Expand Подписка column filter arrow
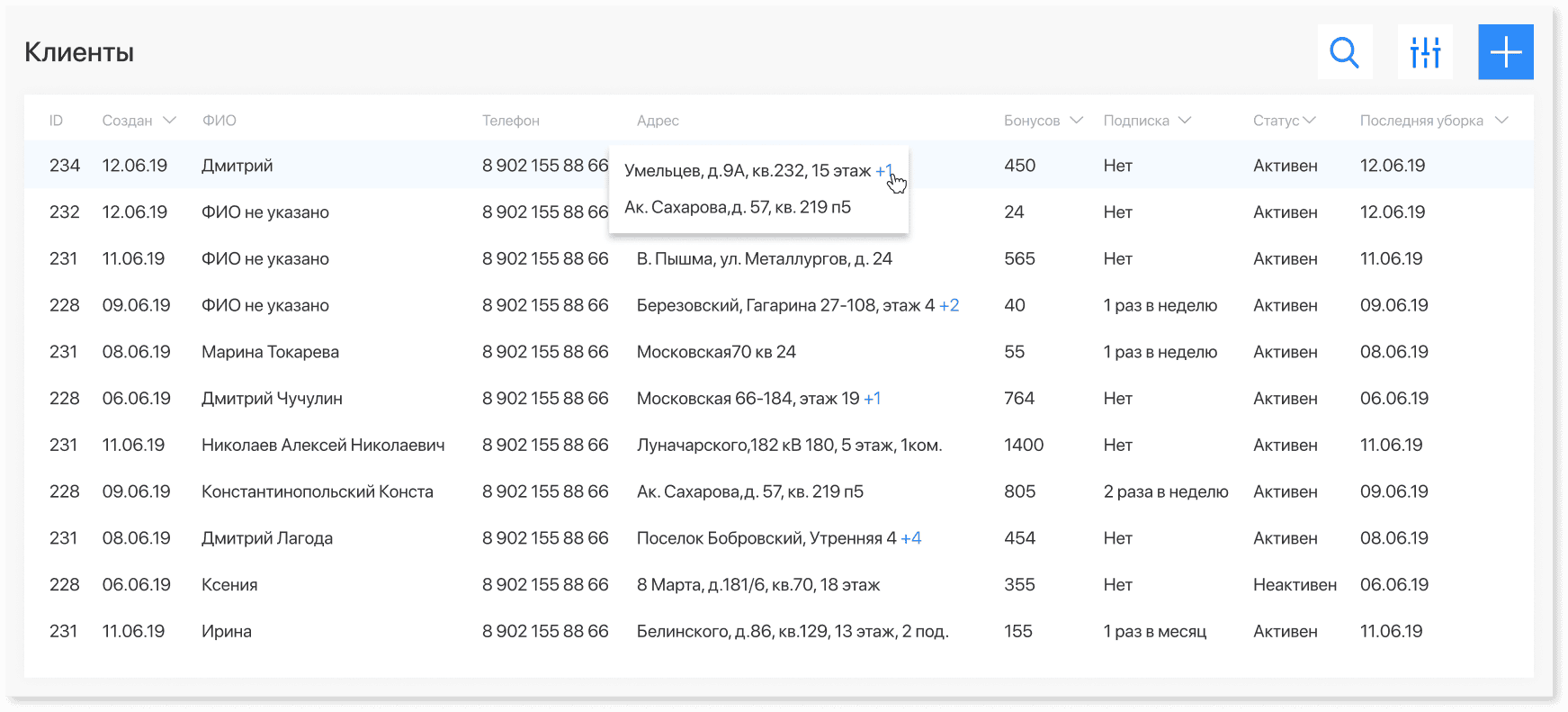 click(1185, 121)
